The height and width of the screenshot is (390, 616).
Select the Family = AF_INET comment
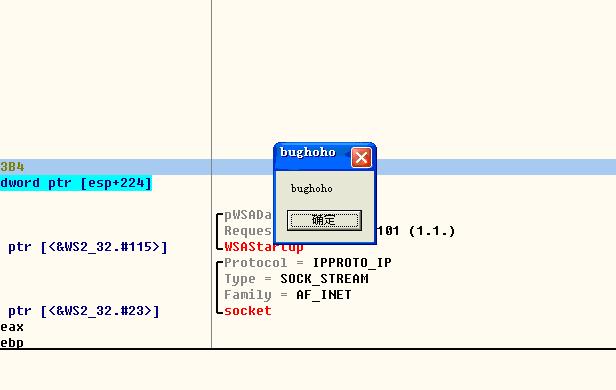tap(288, 295)
